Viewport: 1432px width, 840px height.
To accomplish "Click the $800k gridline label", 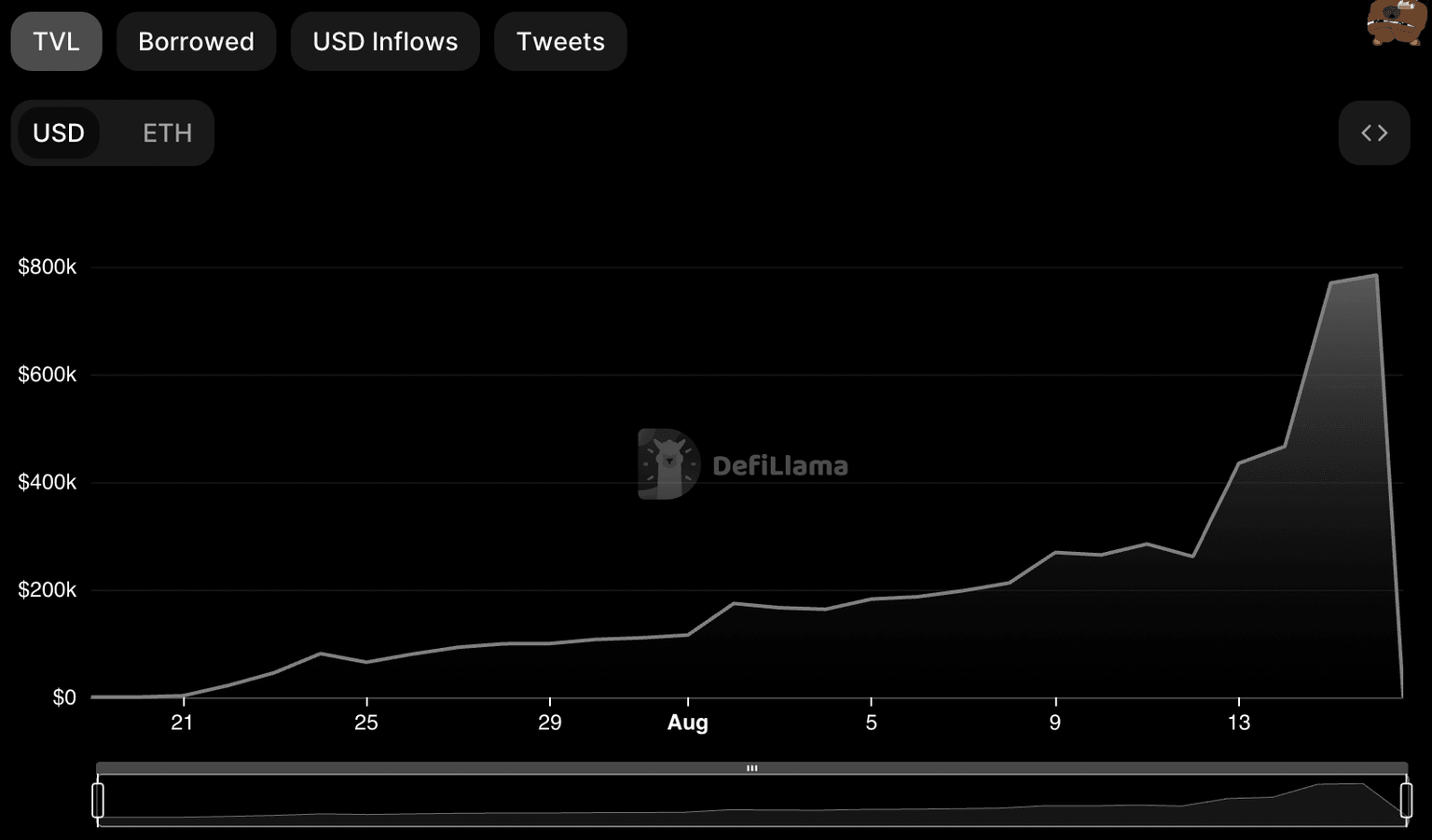I will pos(47,267).
